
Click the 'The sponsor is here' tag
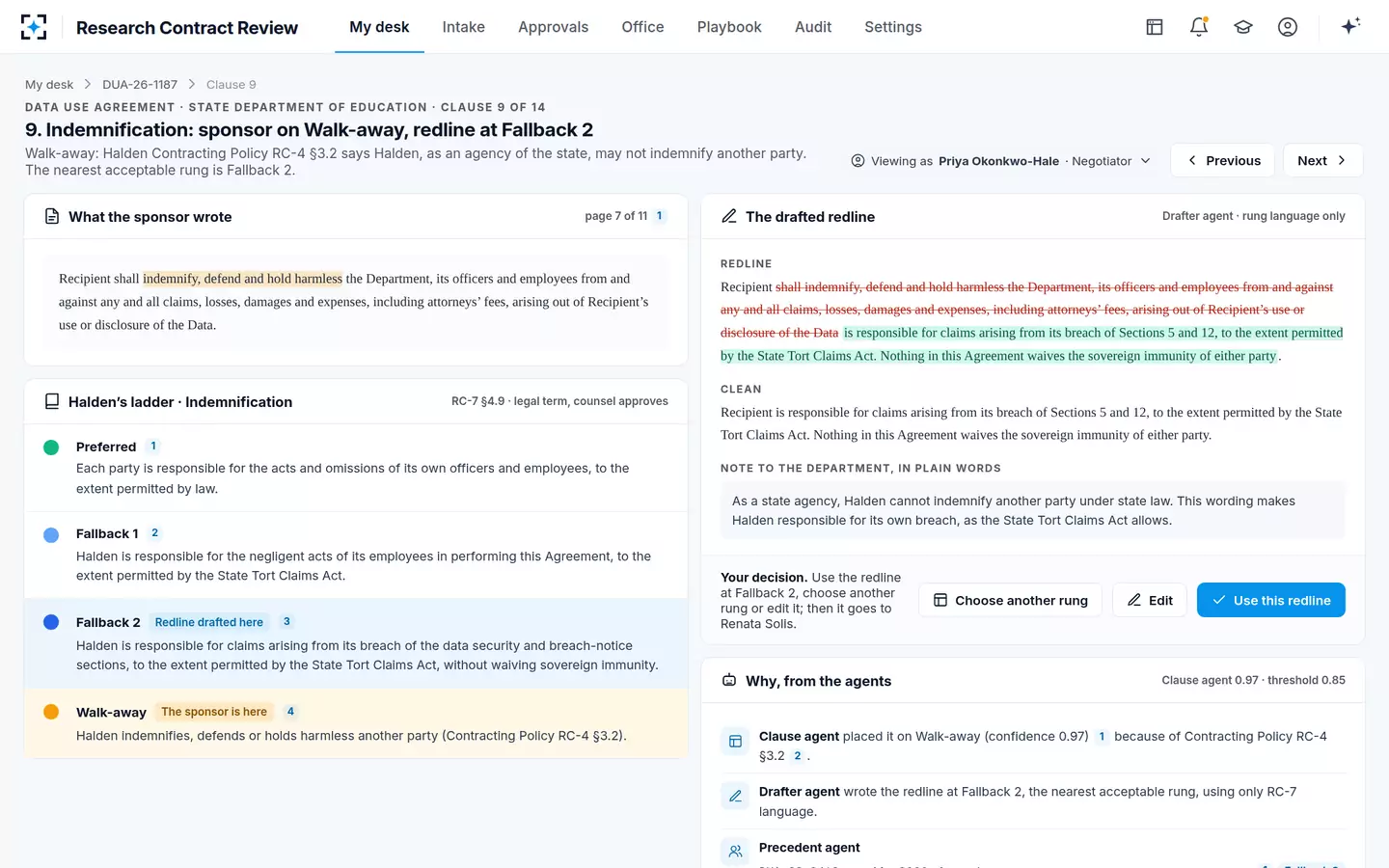coord(214,712)
